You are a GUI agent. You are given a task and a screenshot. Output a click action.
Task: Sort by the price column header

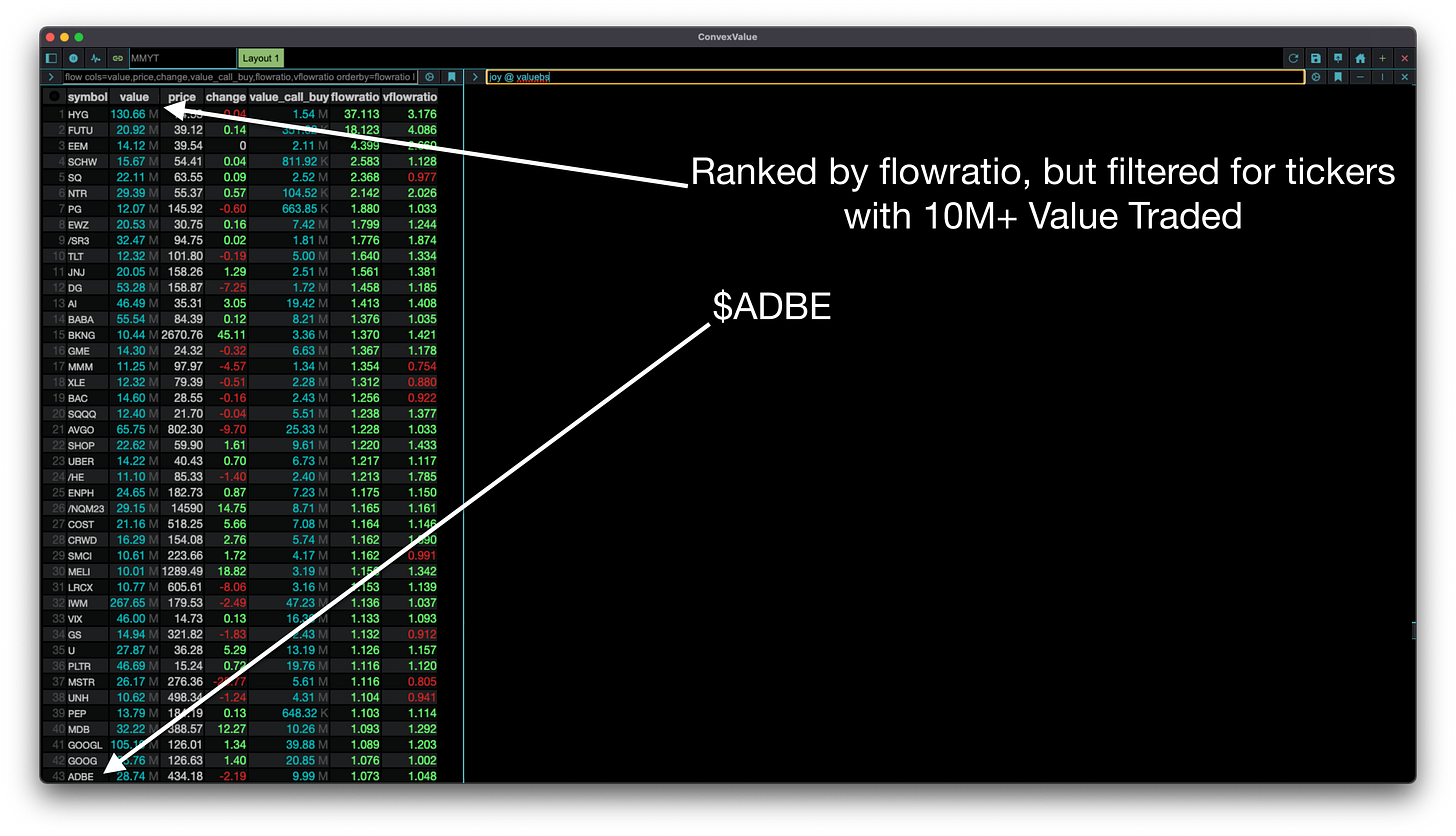coord(182,97)
